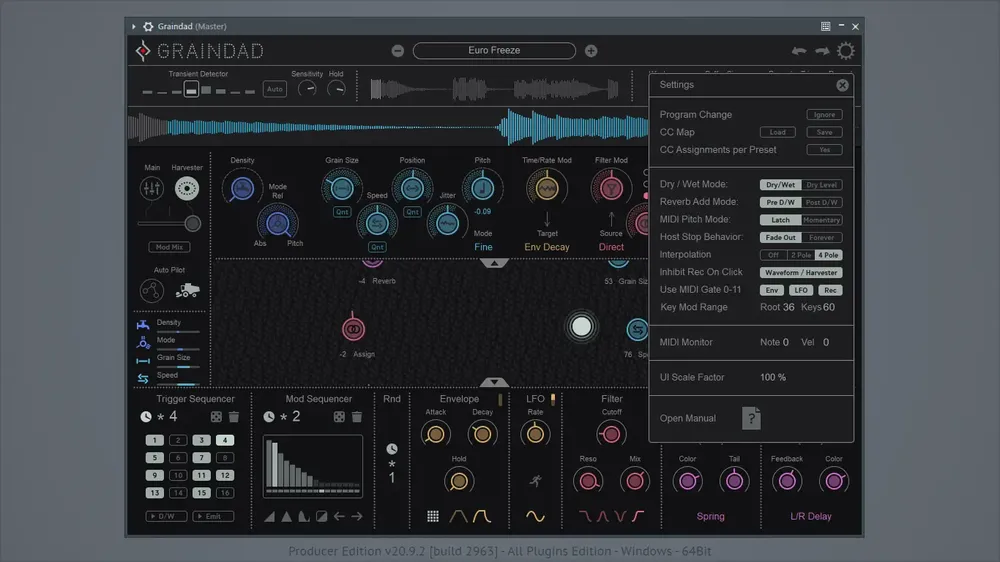Viewport: 1000px width, 562px height.
Task: Select next preset with plus button
Action: click(x=591, y=51)
